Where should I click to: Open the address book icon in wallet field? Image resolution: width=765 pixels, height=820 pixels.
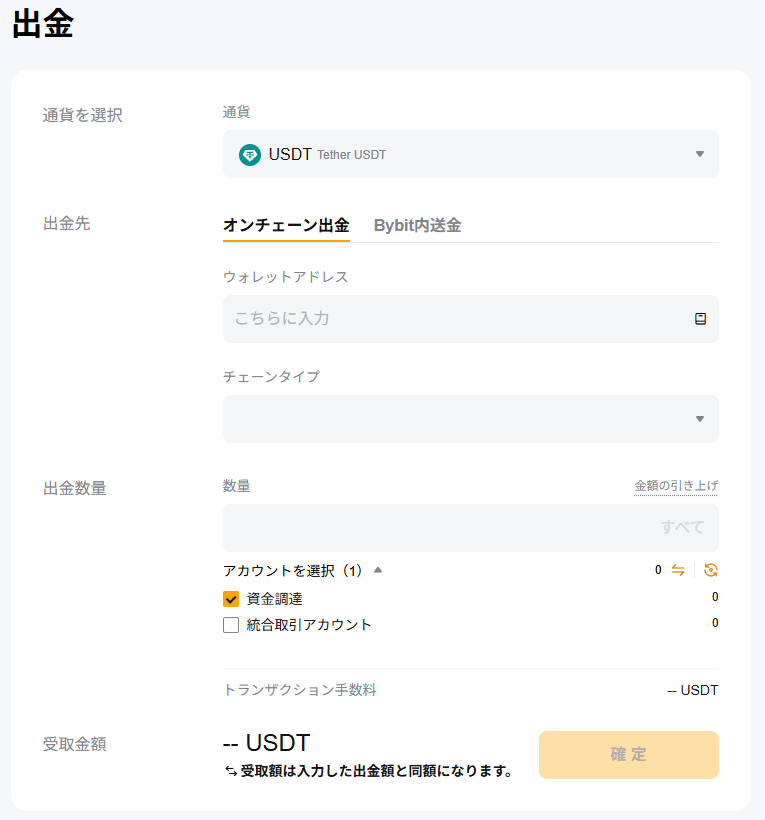(700, 319)
